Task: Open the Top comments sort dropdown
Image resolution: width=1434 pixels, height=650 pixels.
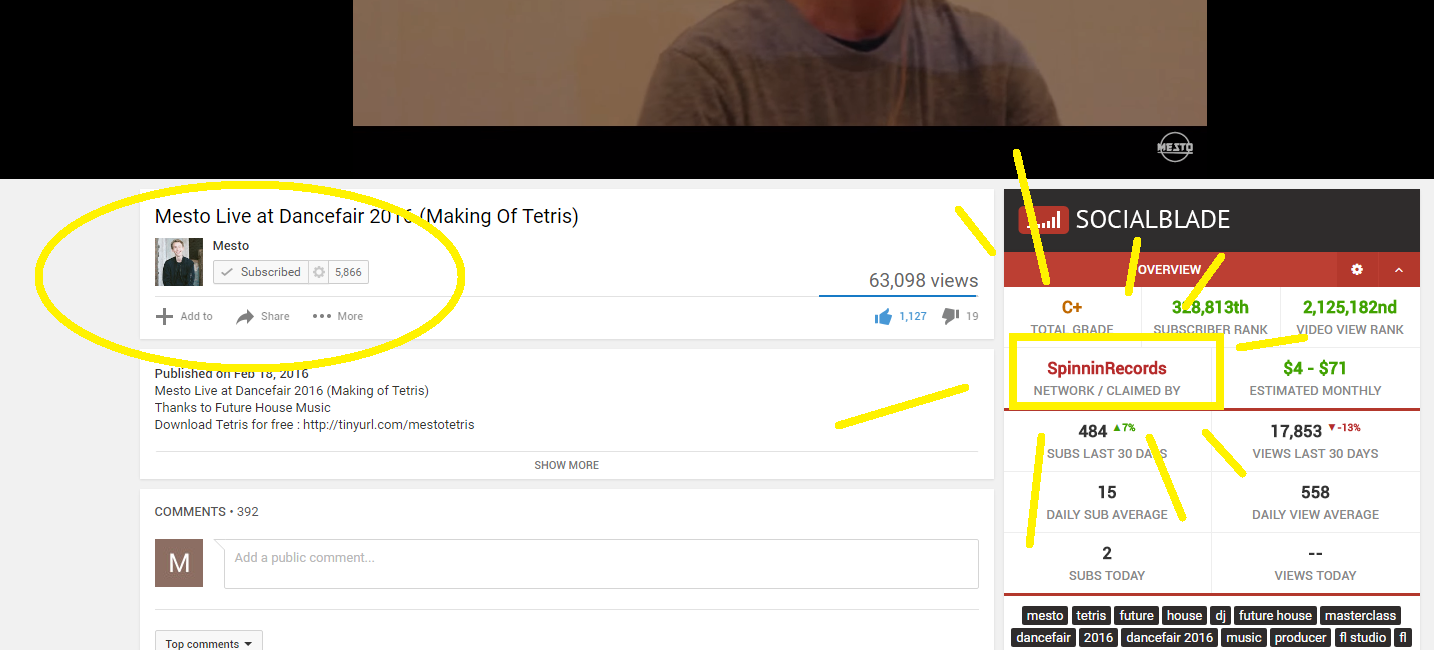Action: tap(209, 643)
